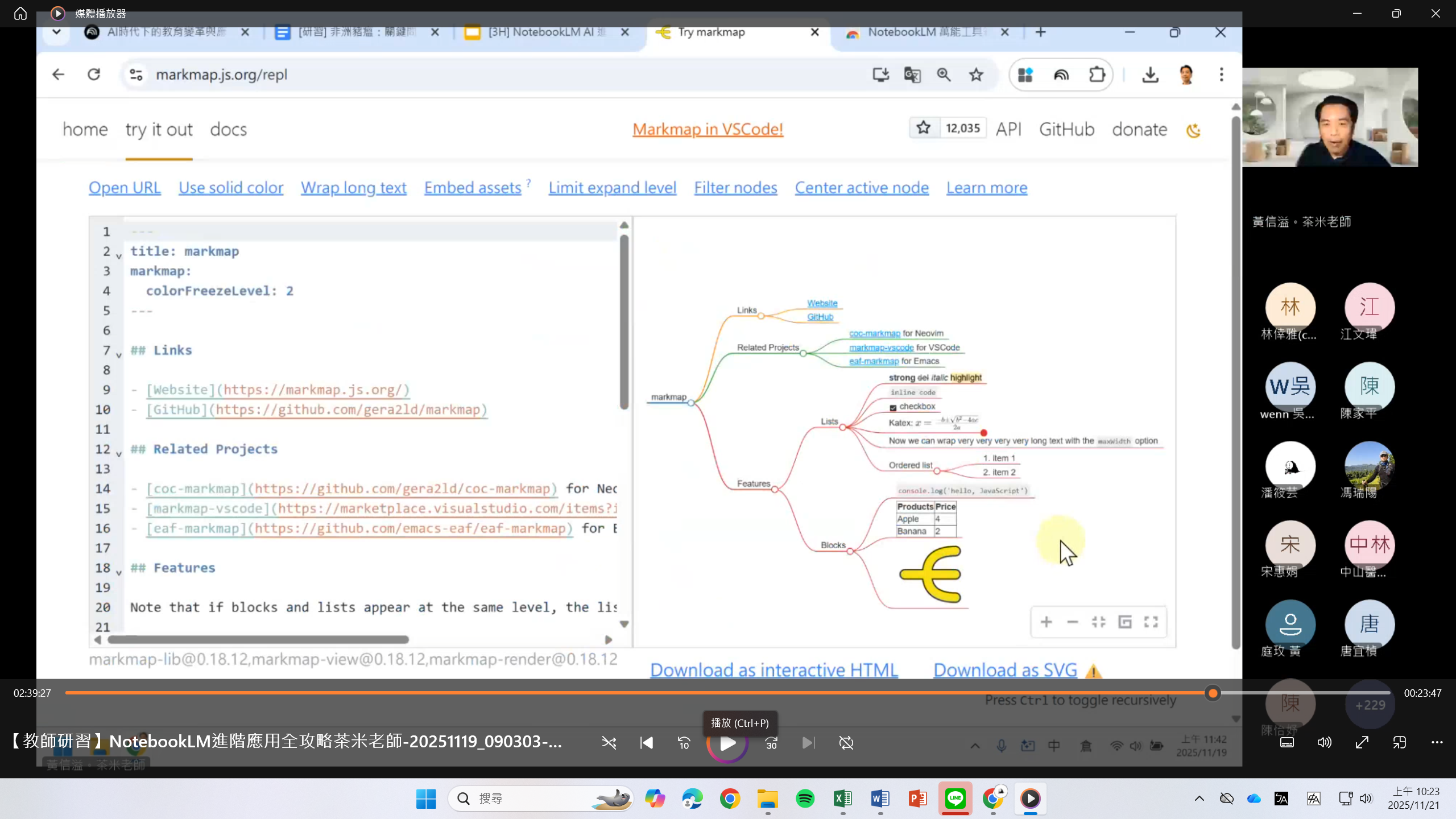Show hidden system tray icons

1199,799
